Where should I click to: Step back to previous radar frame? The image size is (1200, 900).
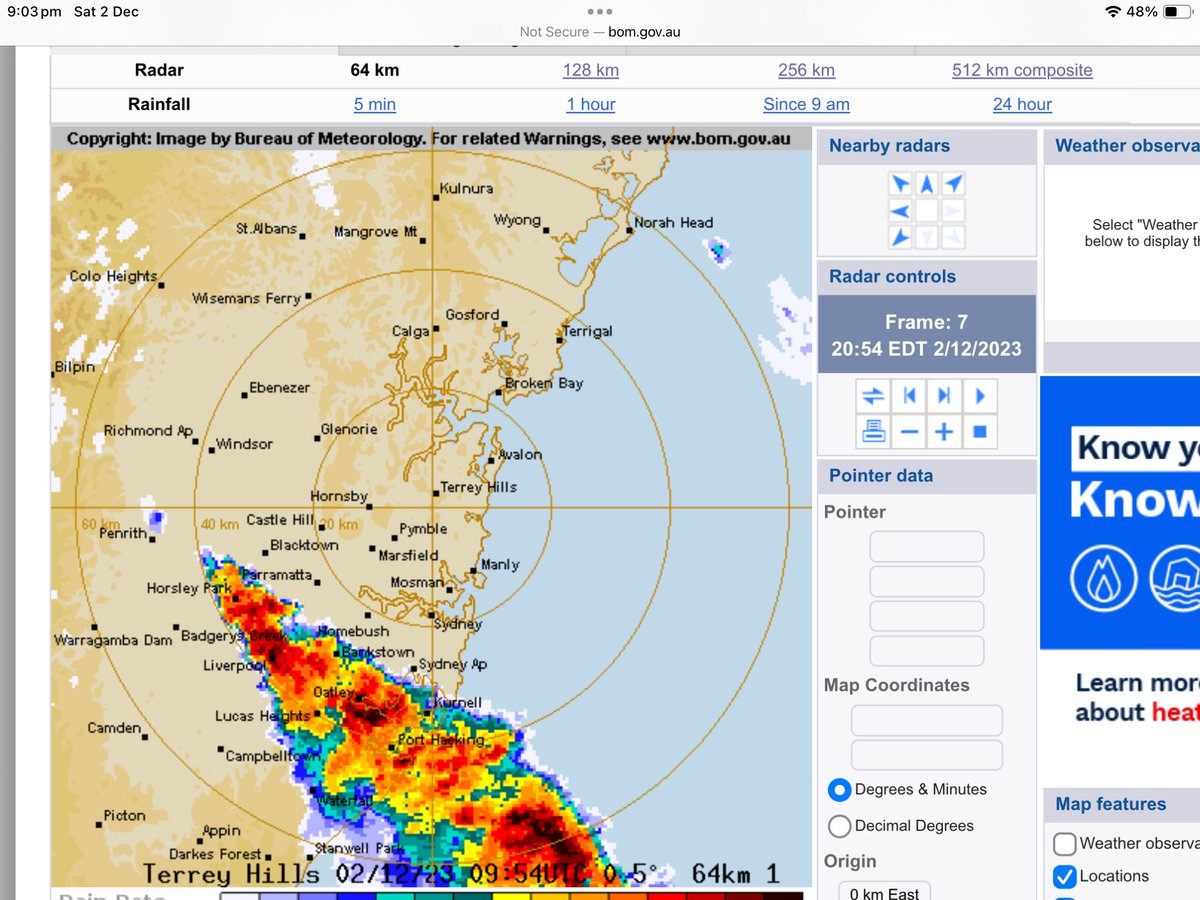(909, 396)
